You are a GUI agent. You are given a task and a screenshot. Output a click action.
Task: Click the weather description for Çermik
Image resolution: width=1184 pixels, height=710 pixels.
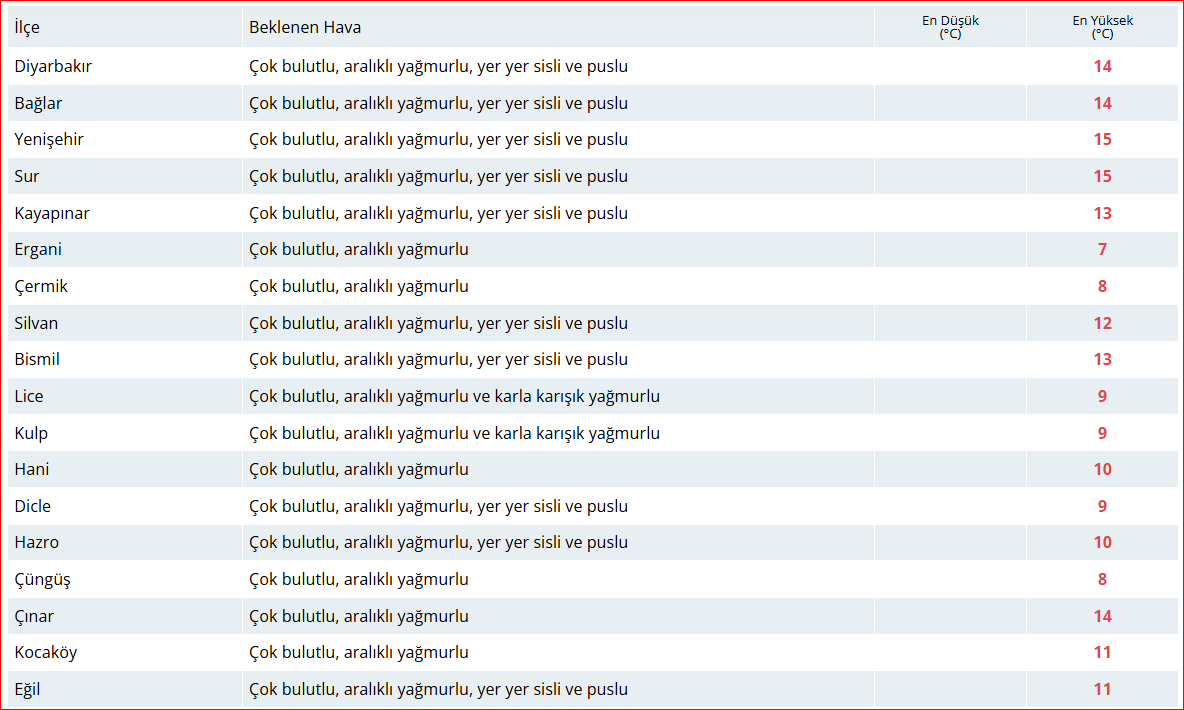point(358,287)
